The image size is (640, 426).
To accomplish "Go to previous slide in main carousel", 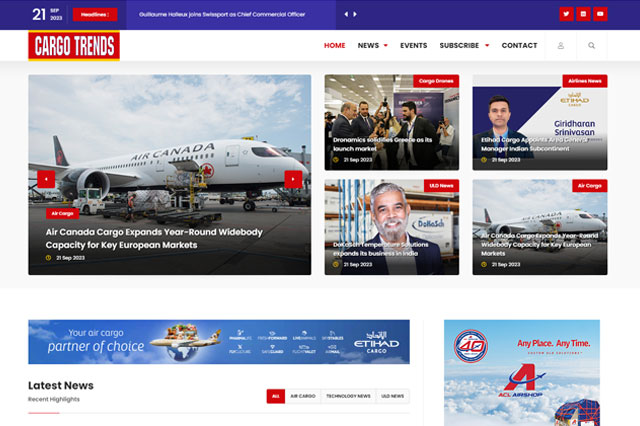I will (46, 179).
